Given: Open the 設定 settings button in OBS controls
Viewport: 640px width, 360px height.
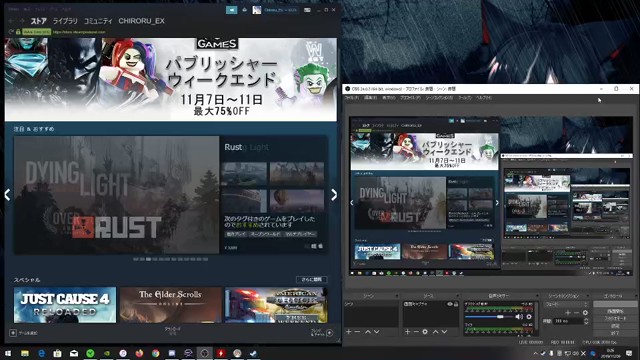Looking at the screenshot, I should pyautogui.click(x=615, y=327).
